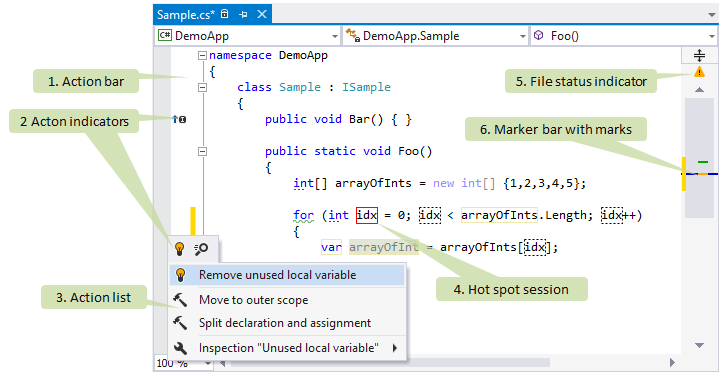Choose Move to outer scope
Image resolution: width=725 pixels, height=377 pixels.
pyautogui.click(x=287, y=300)
